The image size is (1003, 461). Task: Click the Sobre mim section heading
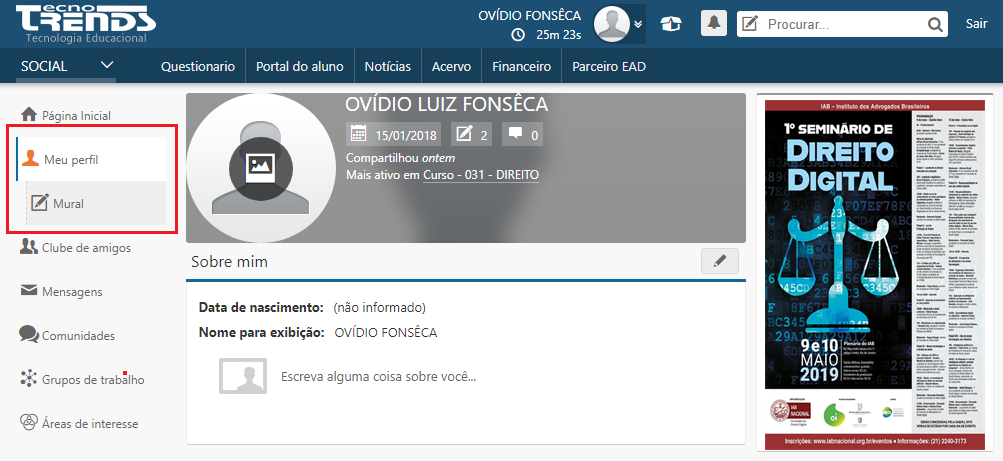pos(230,262)
